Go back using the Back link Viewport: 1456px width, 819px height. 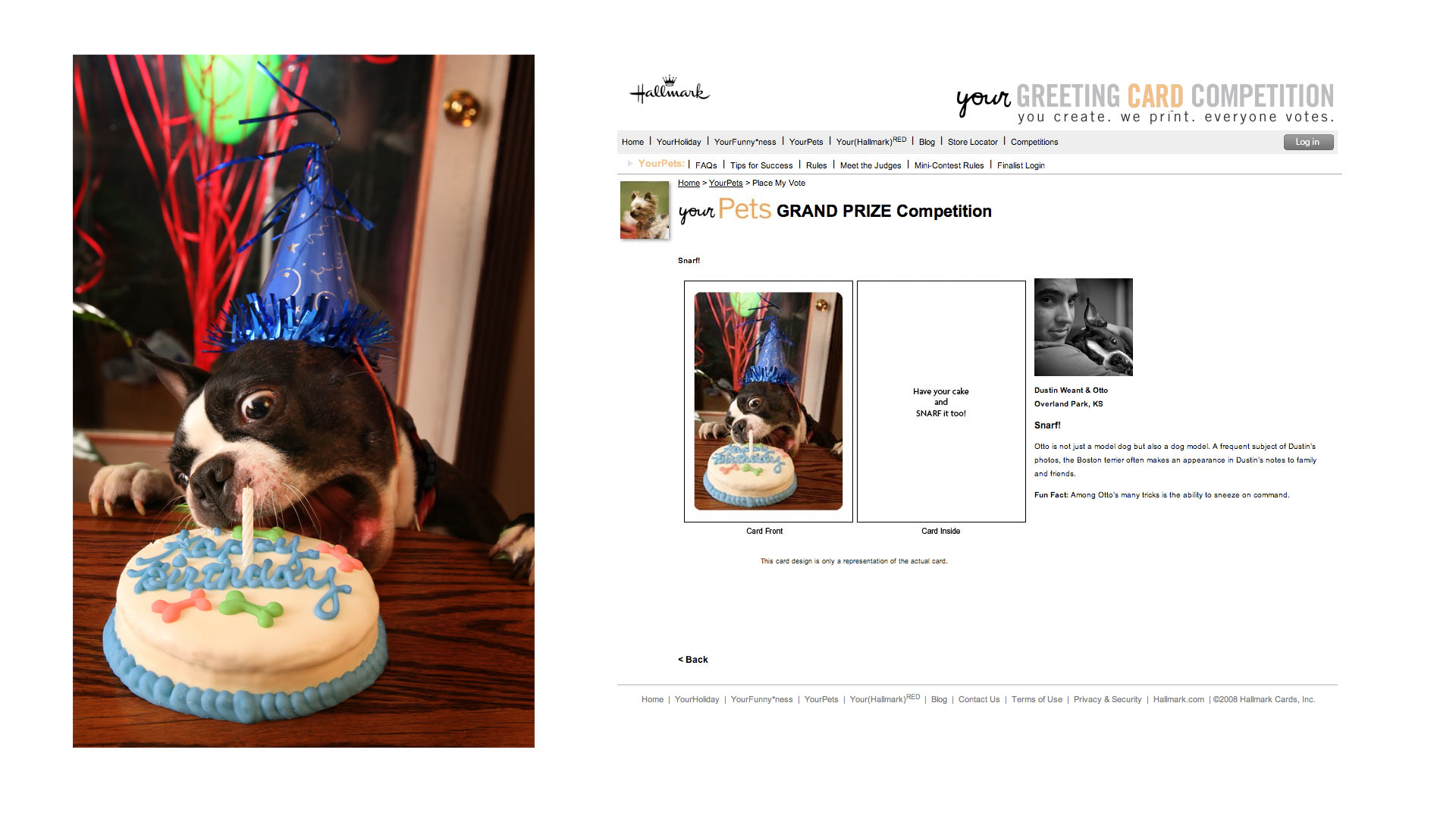click(x=693, y=660)
